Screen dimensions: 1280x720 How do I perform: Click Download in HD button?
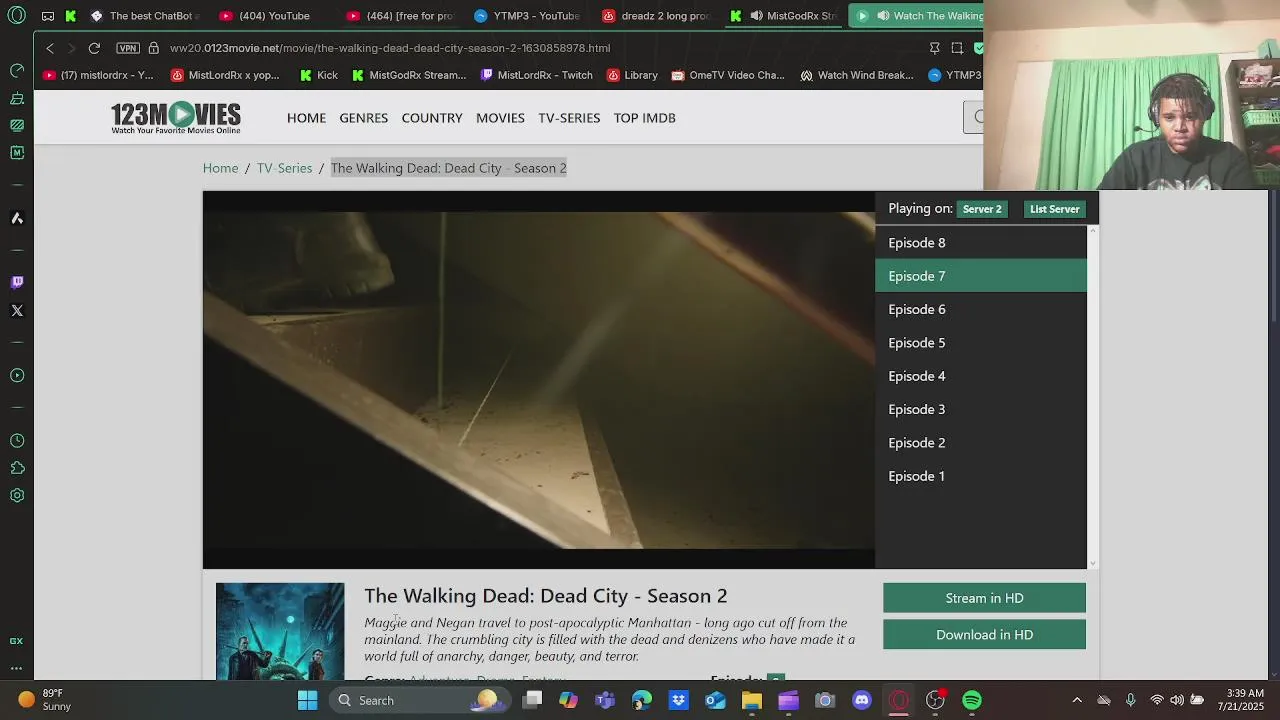[x=984, y=635]
